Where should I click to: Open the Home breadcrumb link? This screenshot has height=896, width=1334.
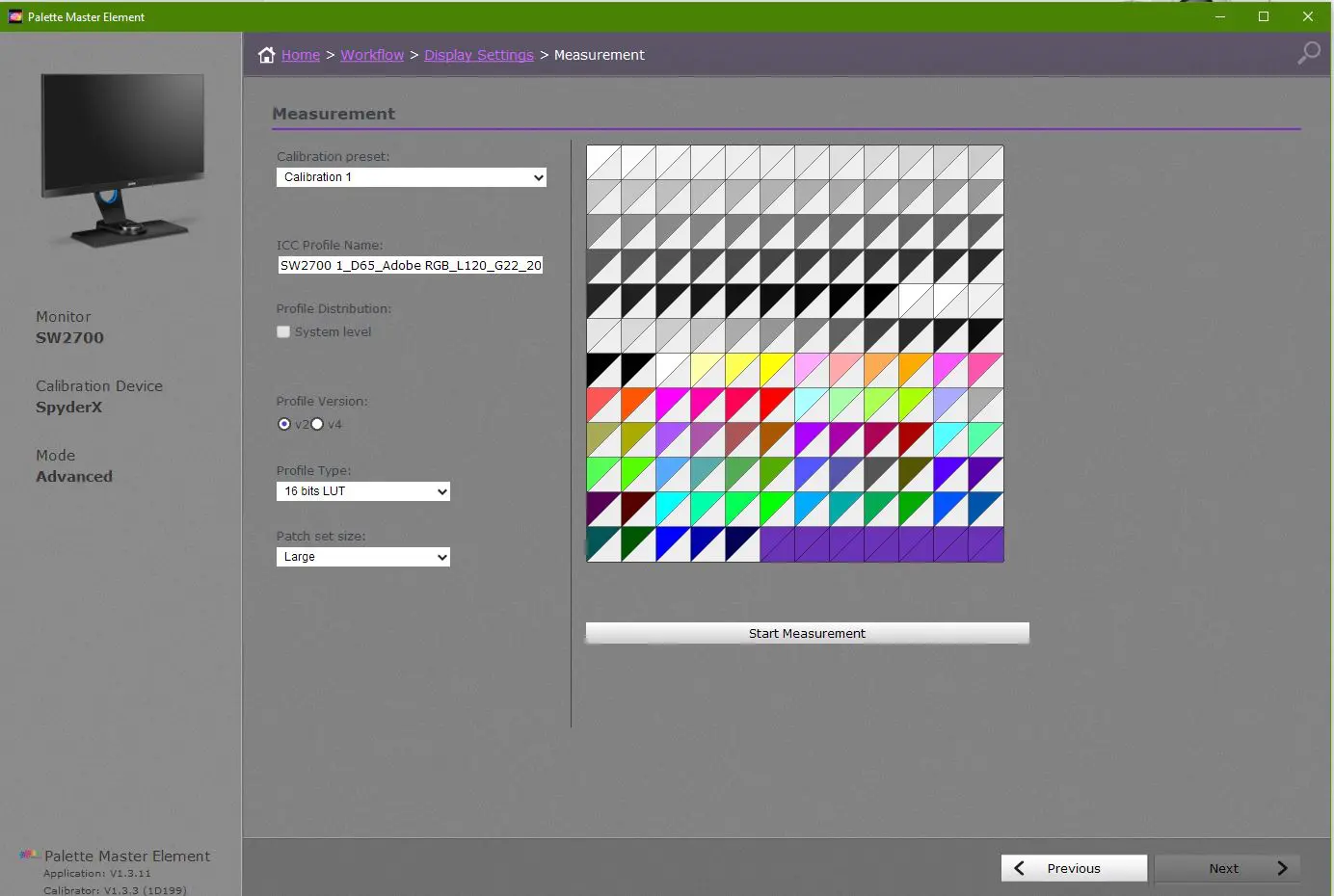pyautogui.click(x=301, y=55)
